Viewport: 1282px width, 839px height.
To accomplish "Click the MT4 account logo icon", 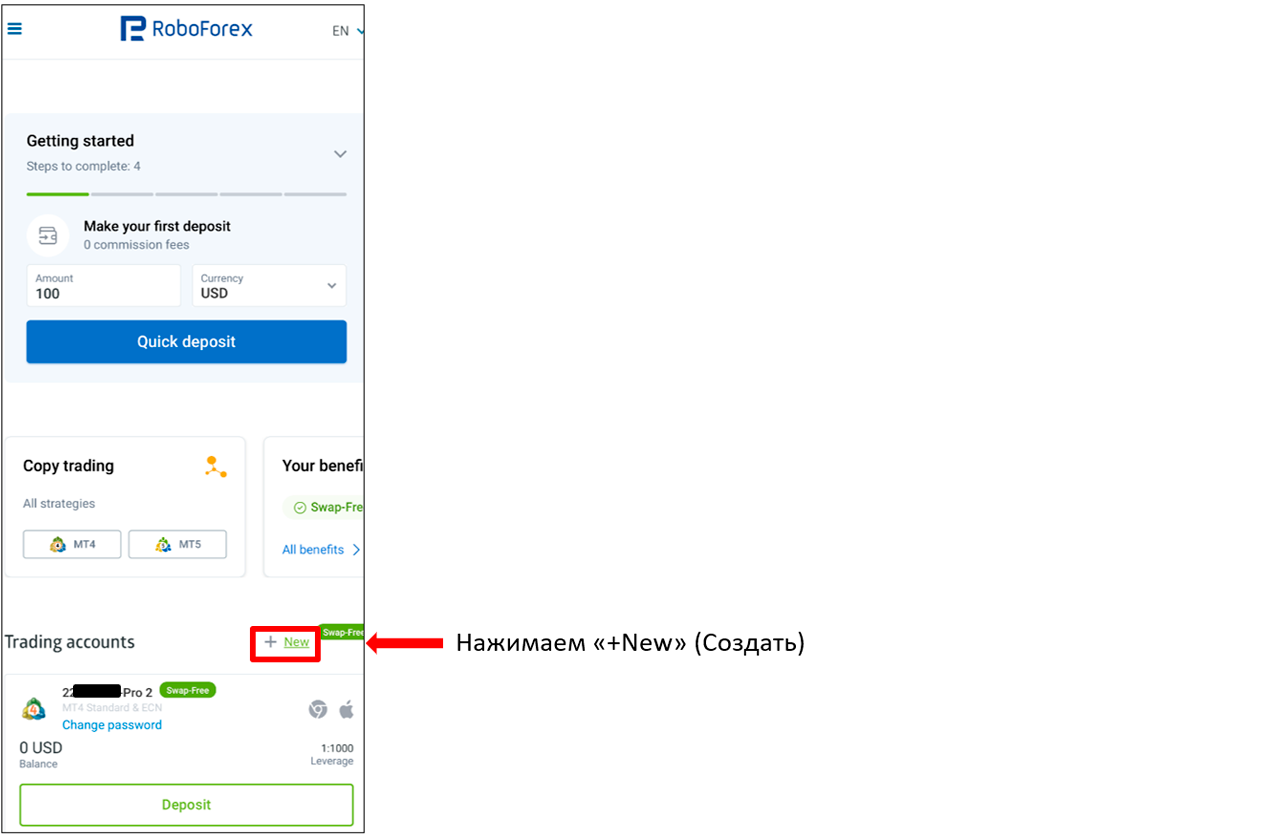I will click(x=34, y=709).
